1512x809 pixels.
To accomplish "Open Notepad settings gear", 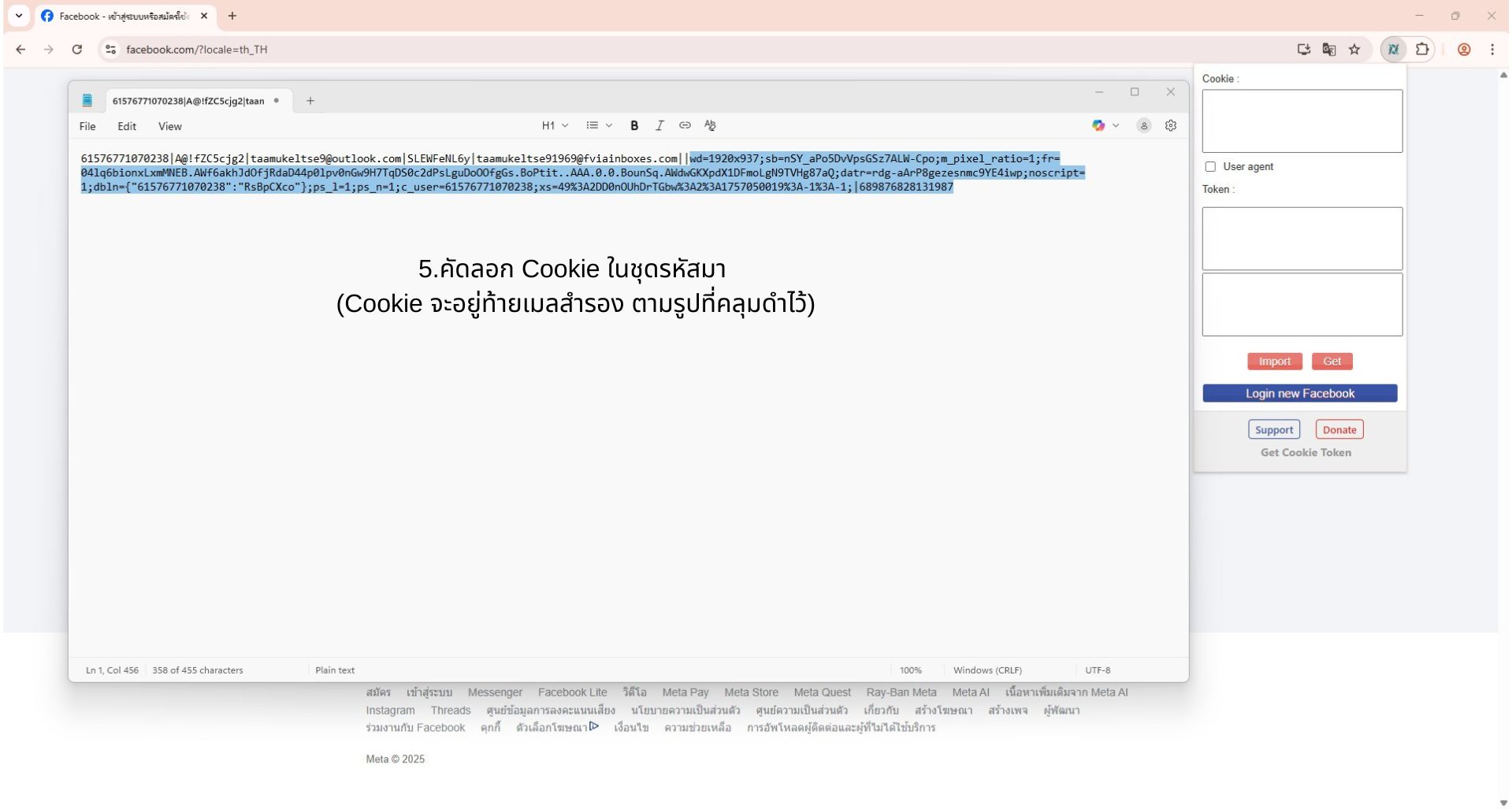I will click(x=1170, y=126).
